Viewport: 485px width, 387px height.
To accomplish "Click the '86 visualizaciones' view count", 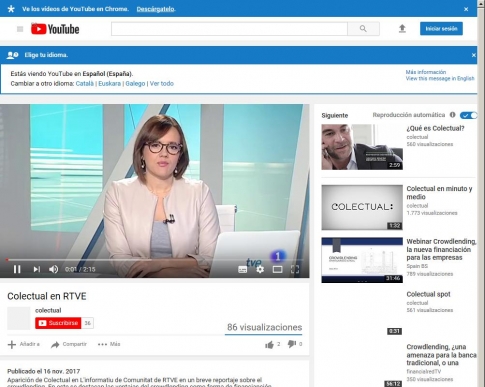I will tap(264, 327).
